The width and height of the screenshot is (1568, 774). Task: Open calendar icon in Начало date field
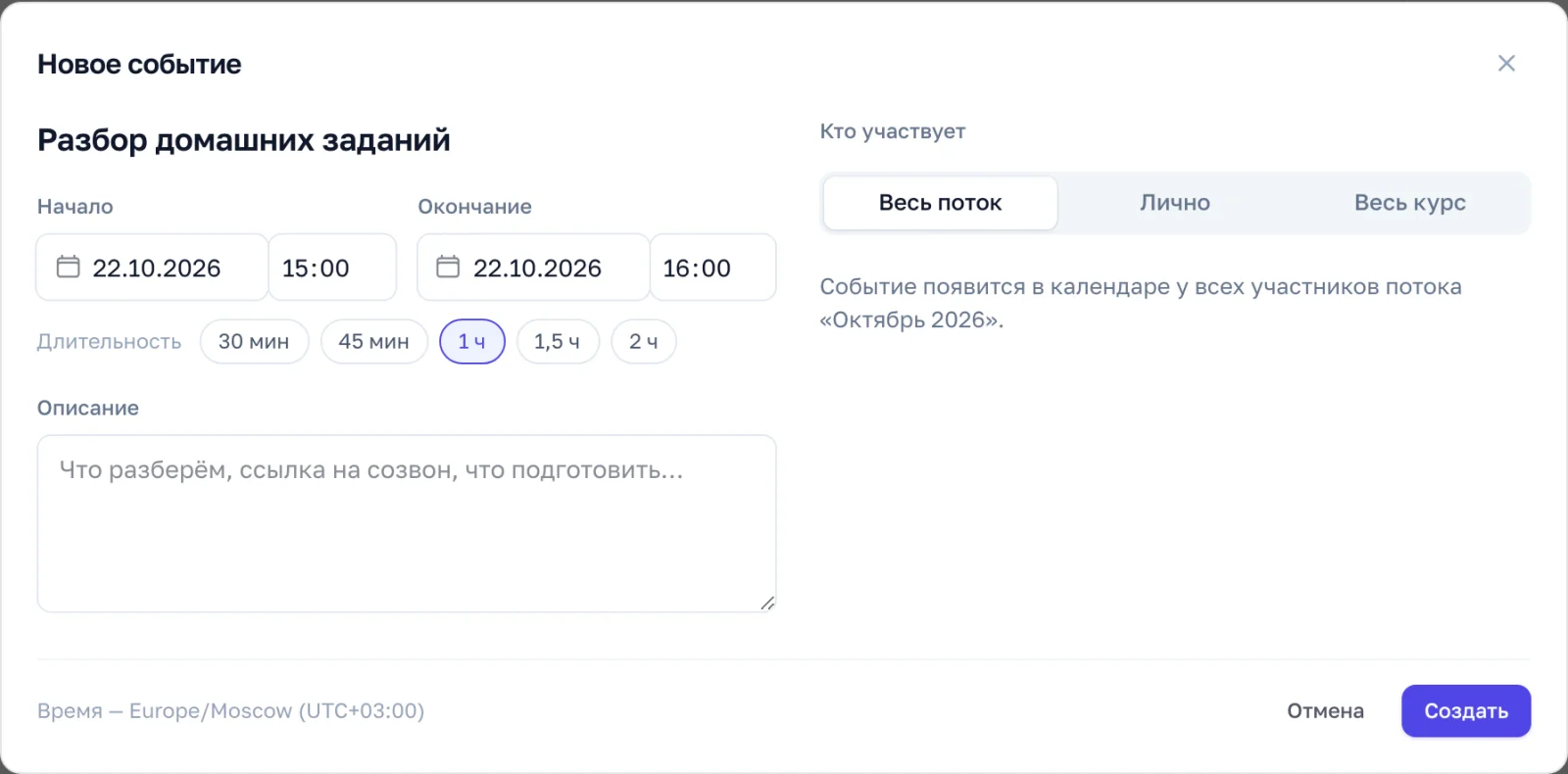68,266
